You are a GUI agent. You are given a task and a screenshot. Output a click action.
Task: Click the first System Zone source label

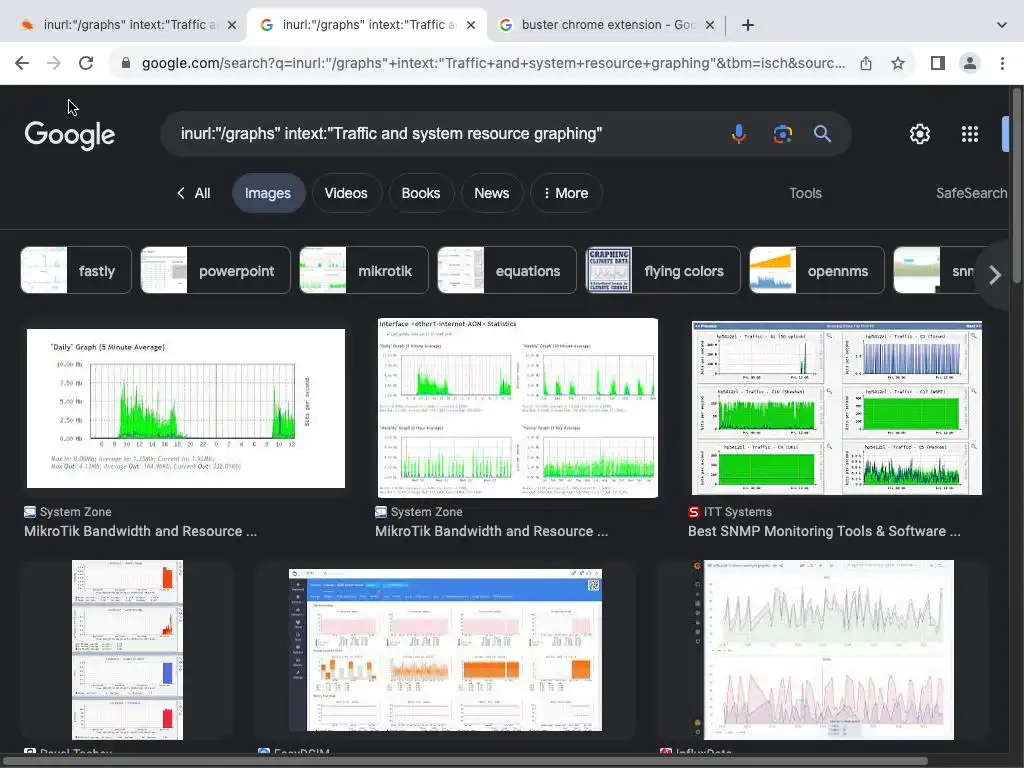click(75, 512)
